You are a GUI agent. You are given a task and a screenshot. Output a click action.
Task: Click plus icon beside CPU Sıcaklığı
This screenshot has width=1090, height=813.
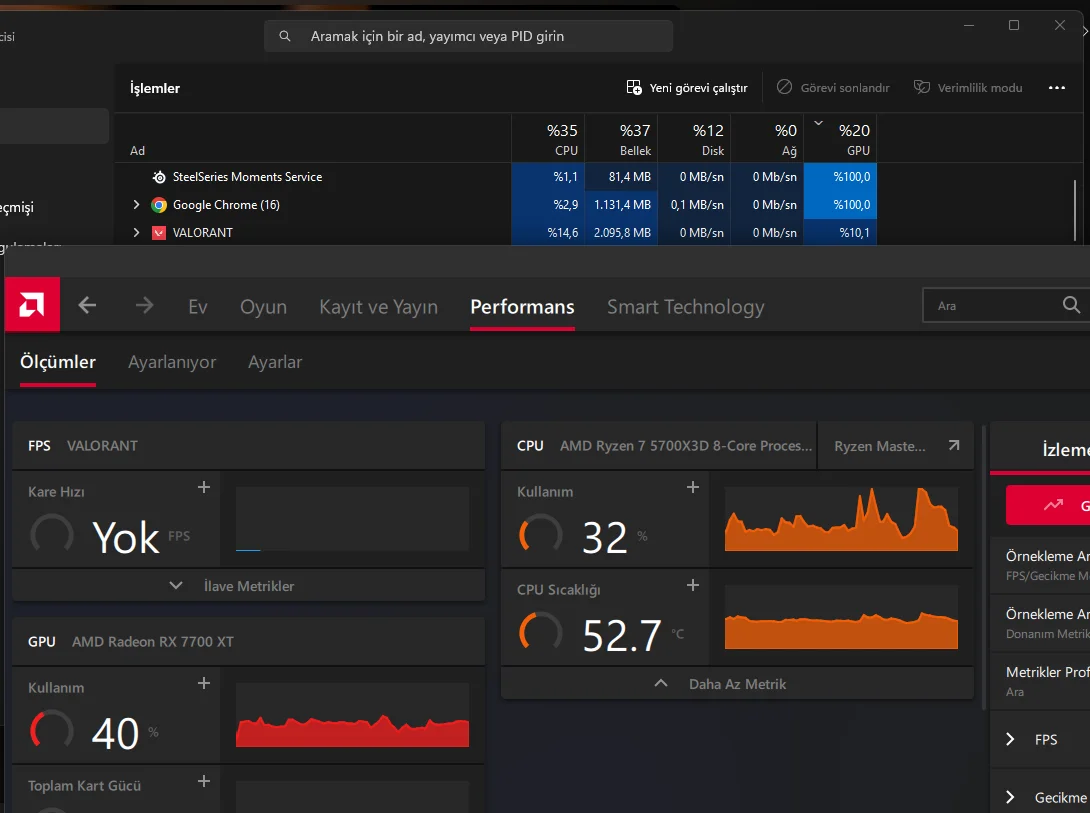[693, 585]
